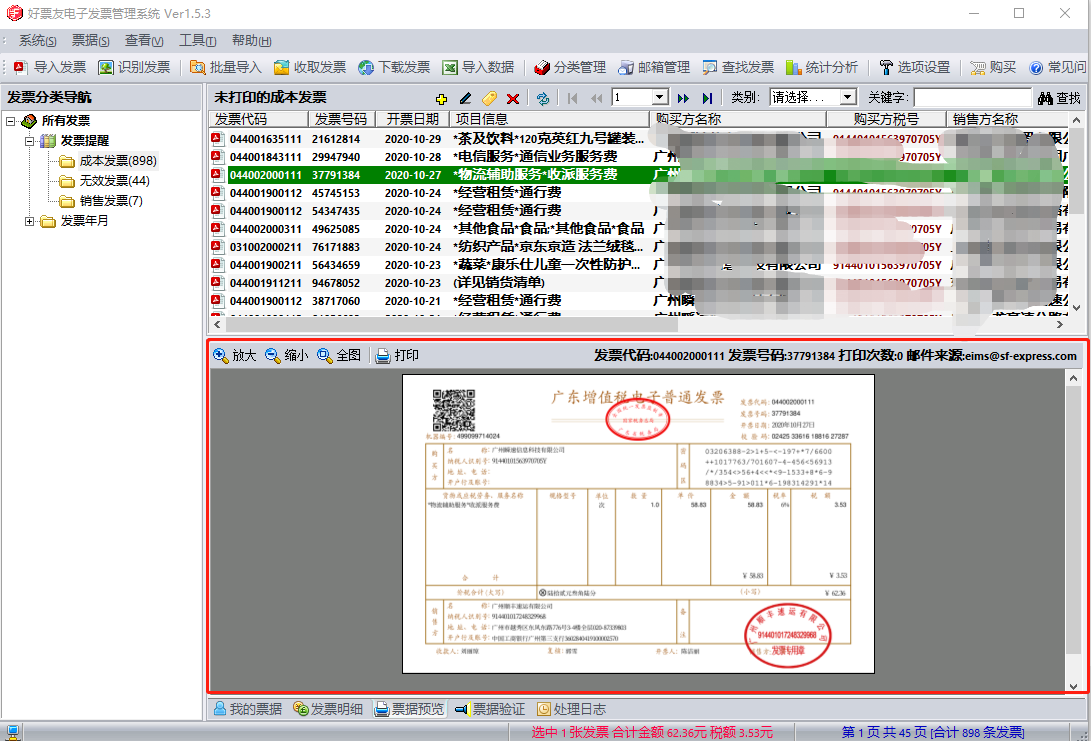Click the 关键字 keyword input field
Image resolution: width=1091 pixels, height=741 pixels.
pyautogui.click(x=972, y=98)
